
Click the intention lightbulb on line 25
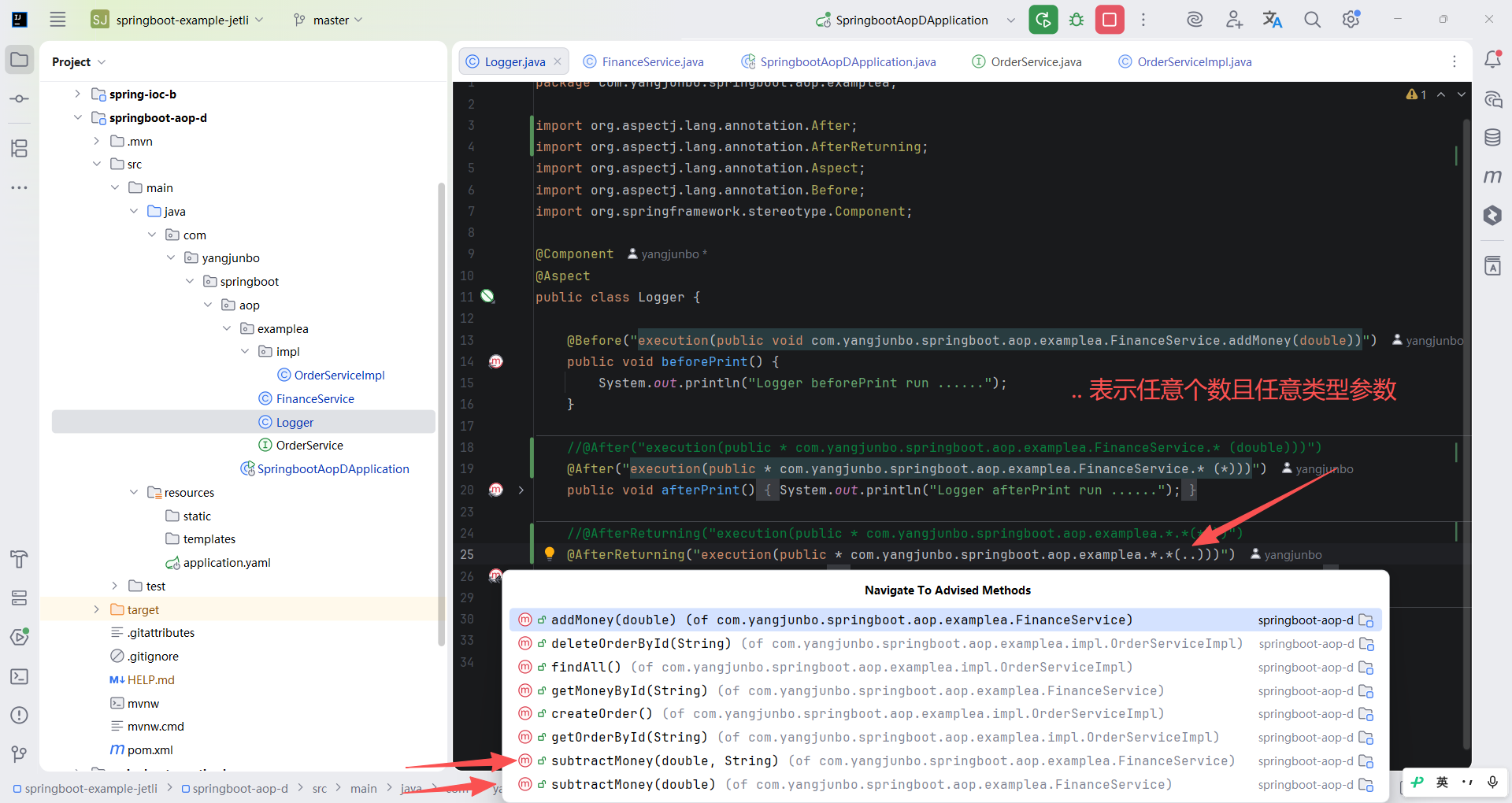pos(550,553)
